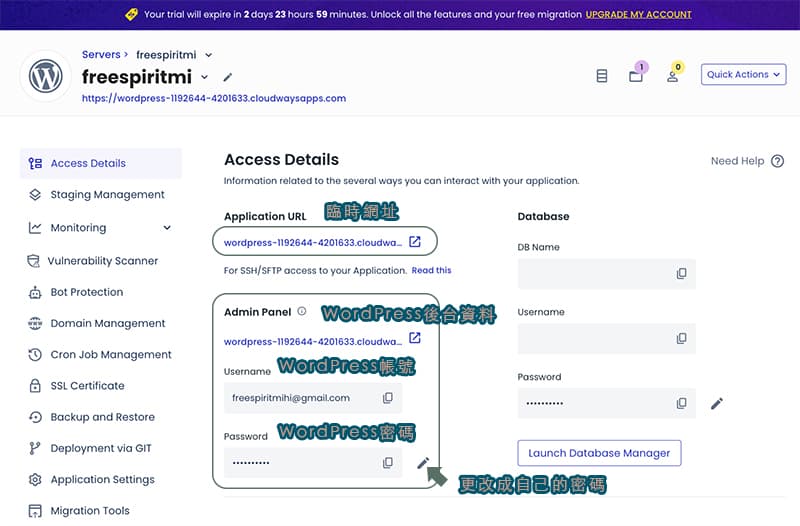Copy the Admin Panel username
The width and height of the screenshot is (800, 526).
coord(388,397)
